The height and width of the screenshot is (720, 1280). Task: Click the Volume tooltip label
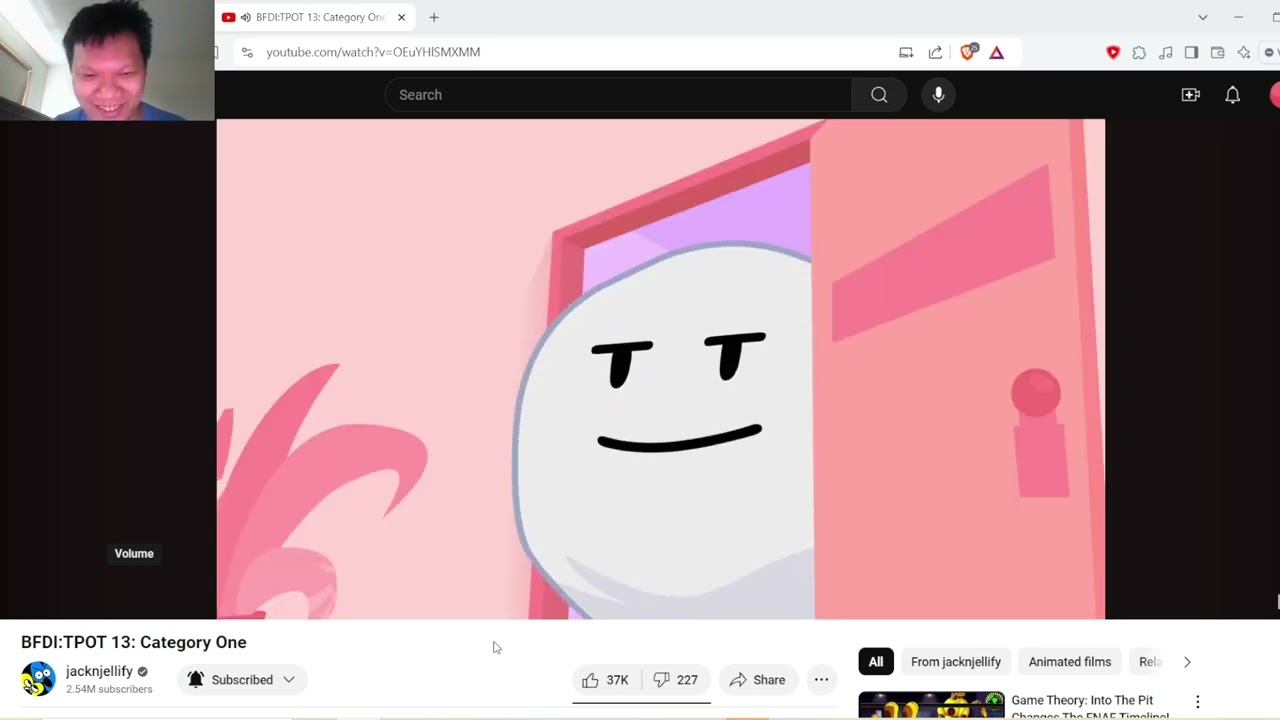(x=134, y=554)
